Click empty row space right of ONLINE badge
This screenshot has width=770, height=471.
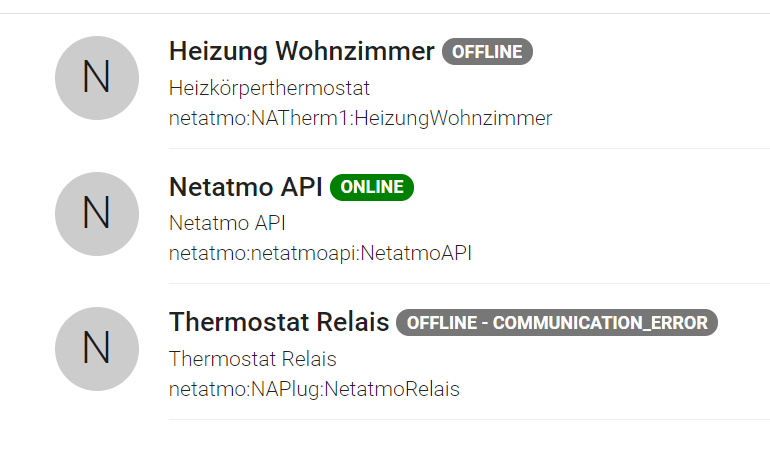[x=589, y=187]
